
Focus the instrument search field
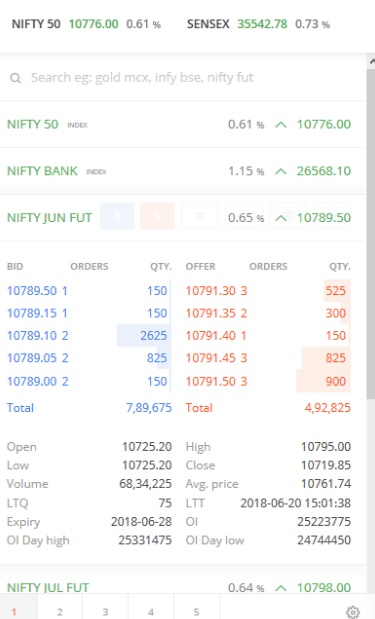click(x=183, y=77)
